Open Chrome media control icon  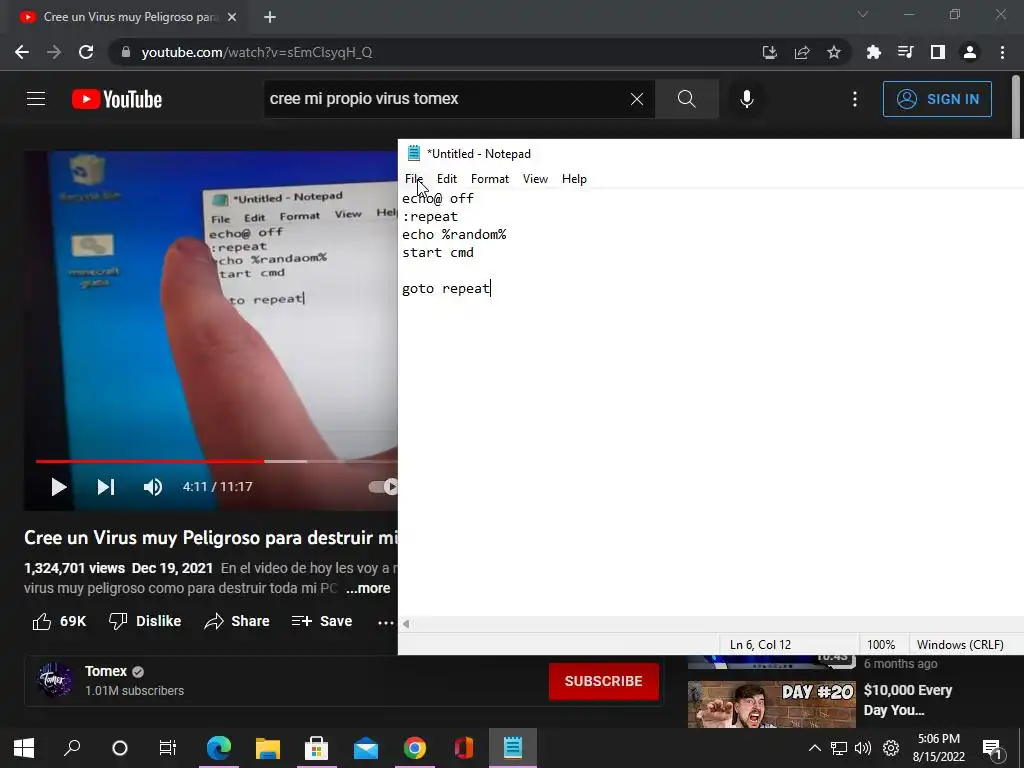click(905, 52)
